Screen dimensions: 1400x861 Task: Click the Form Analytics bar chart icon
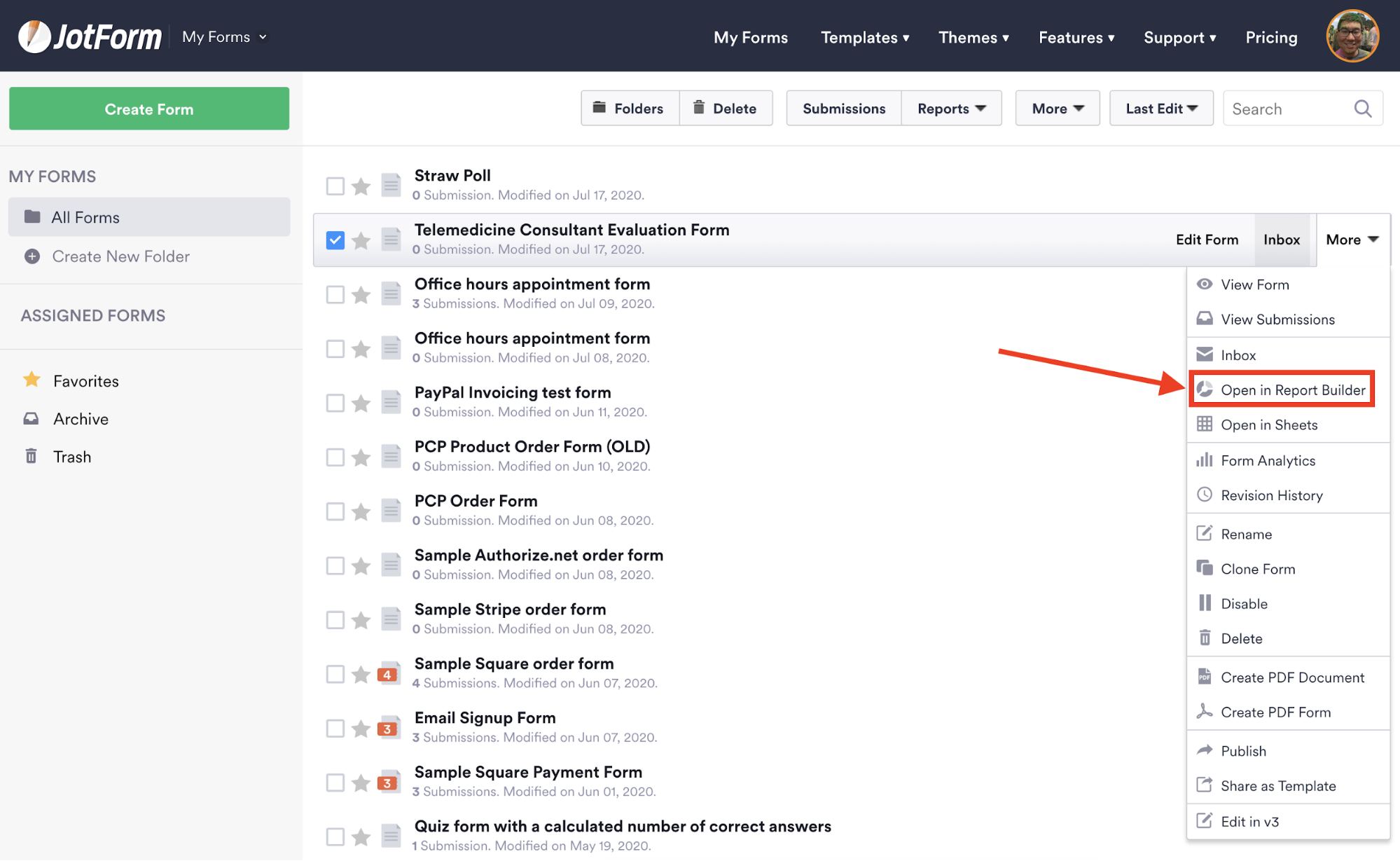pos(1204,460)
